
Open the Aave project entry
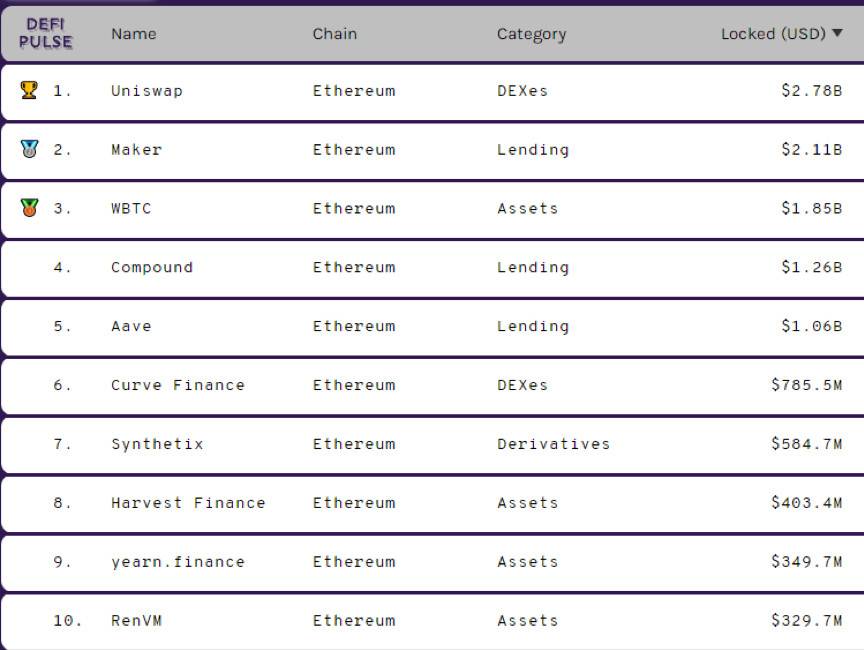[131, 326]
